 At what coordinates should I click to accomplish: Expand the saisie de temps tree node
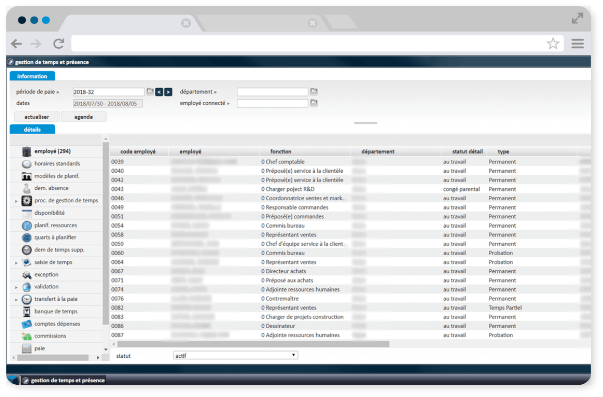click(16, 263)
